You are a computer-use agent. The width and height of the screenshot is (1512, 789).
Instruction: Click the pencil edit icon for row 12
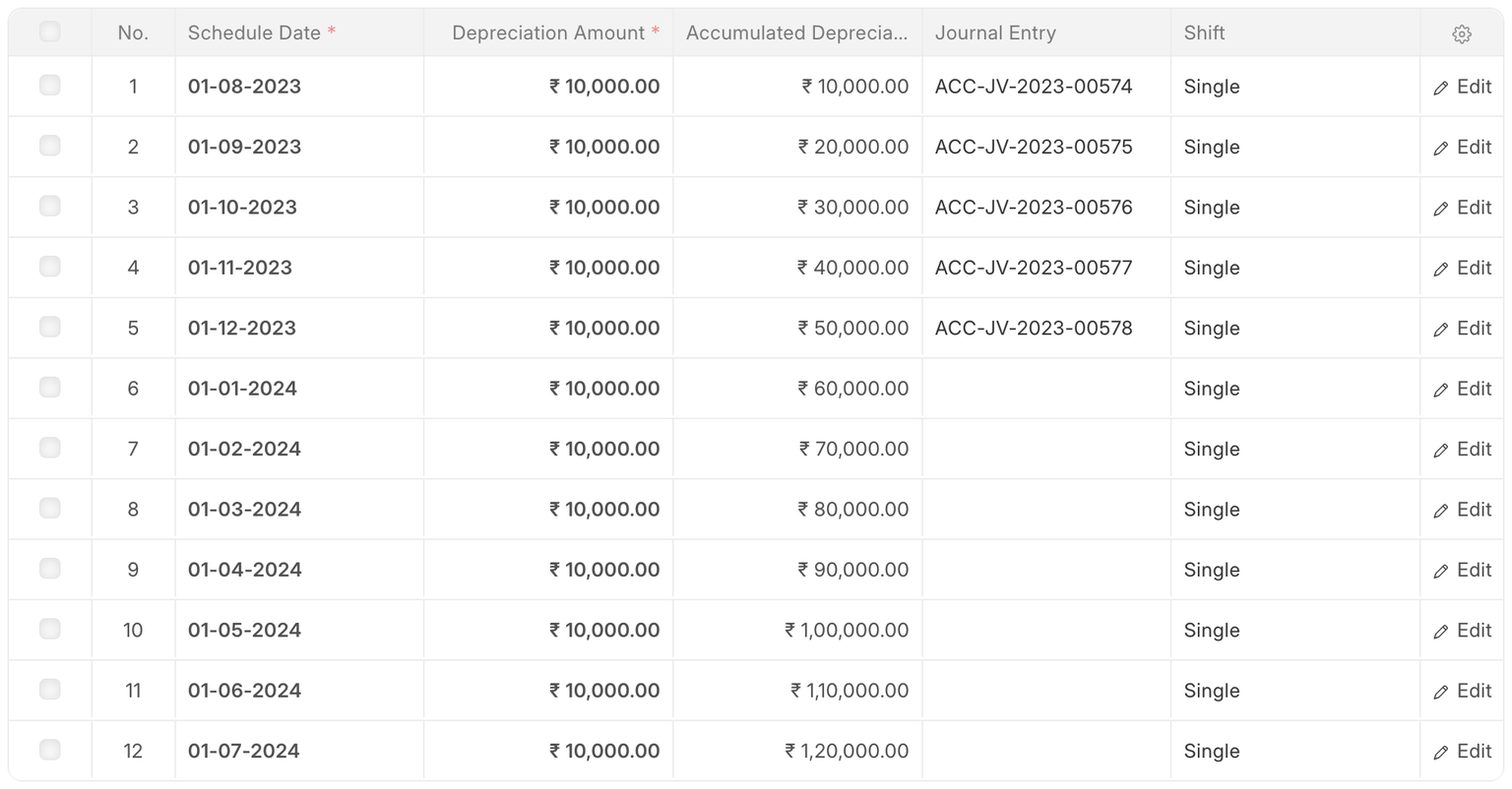tap(1441, 753)
